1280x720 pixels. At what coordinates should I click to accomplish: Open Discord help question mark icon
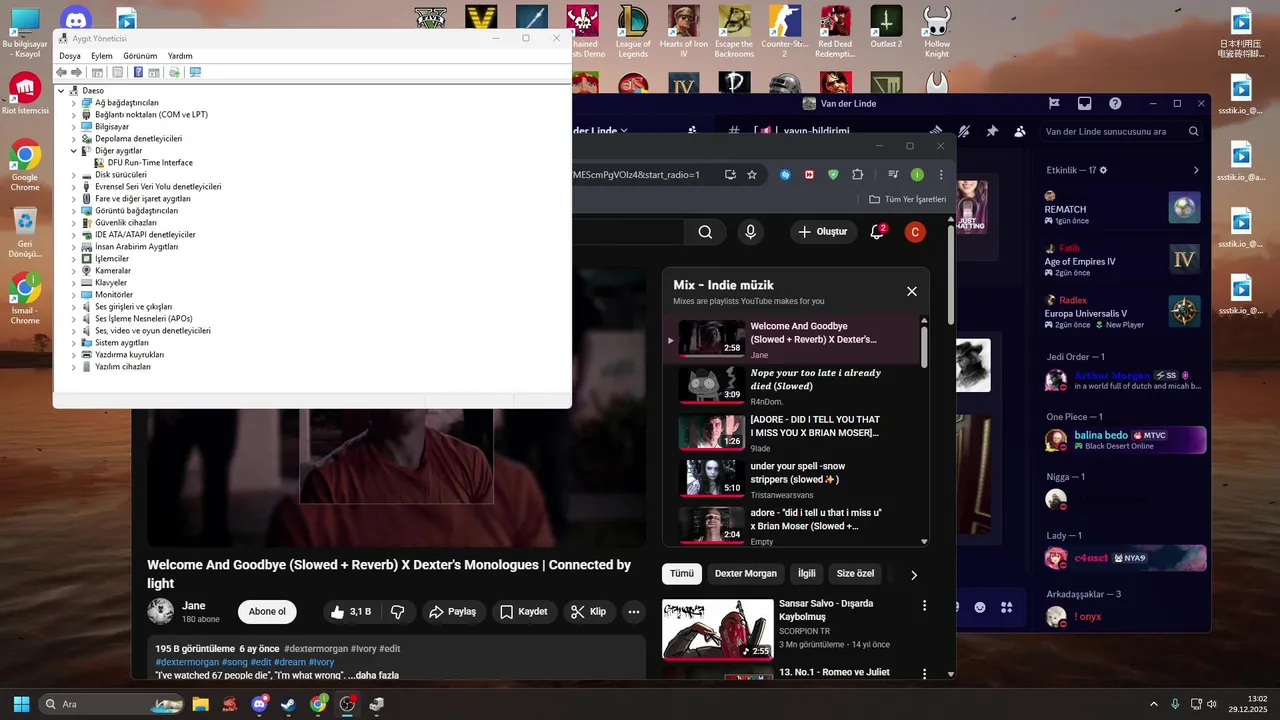(1115, 103)
